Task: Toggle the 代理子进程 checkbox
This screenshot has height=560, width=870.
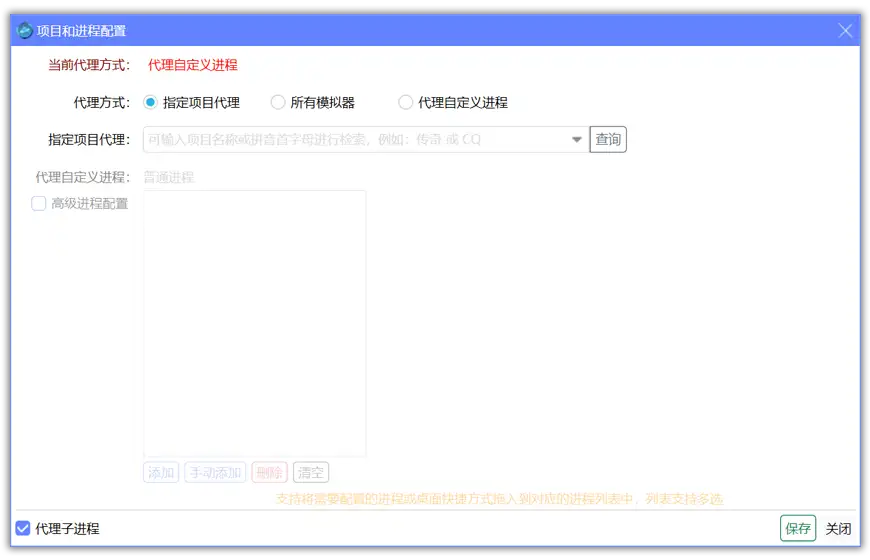Action: point(23,528)
